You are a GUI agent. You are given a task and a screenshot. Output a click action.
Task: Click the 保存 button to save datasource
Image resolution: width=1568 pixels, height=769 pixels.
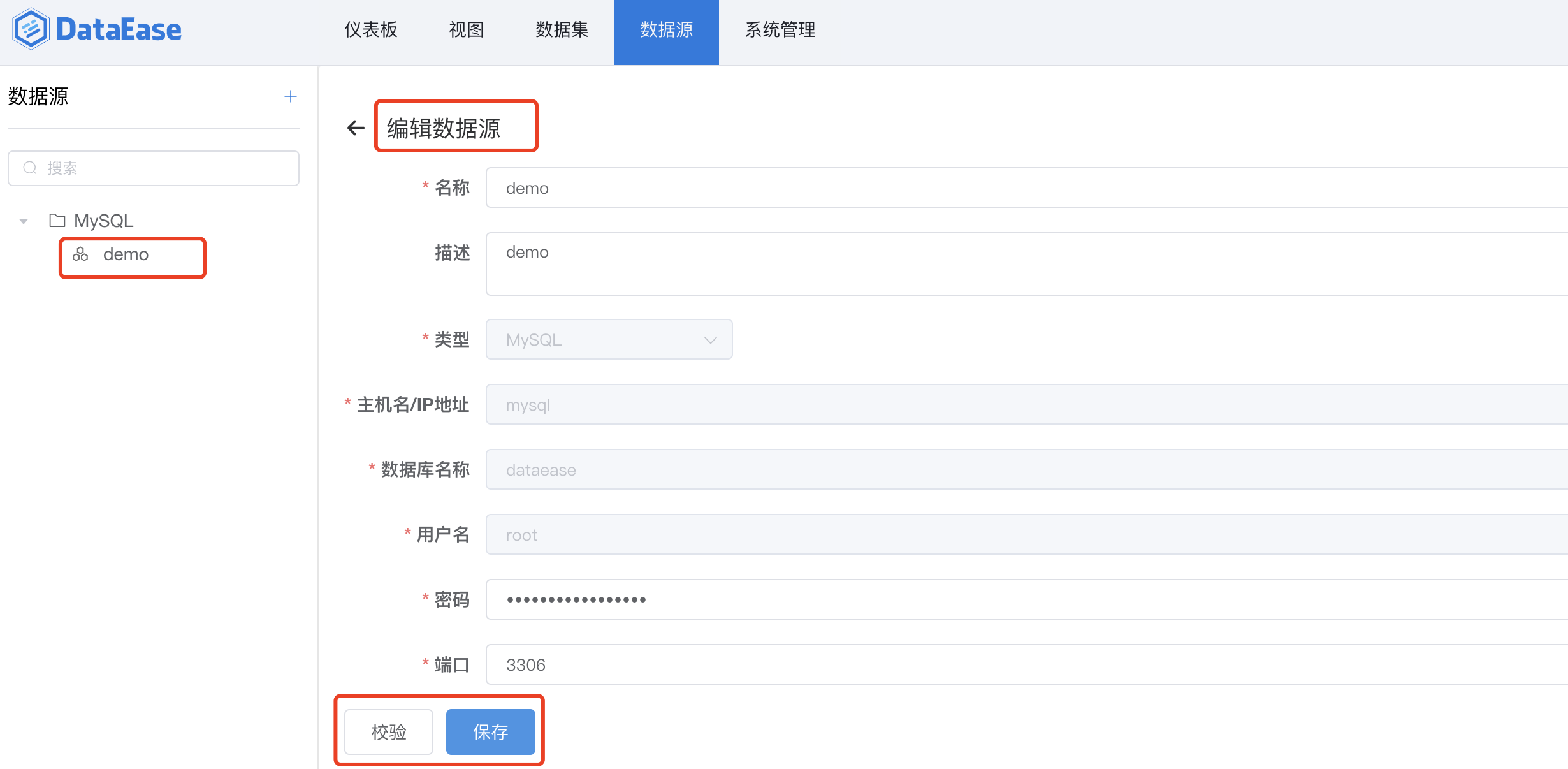coord(490,731)
